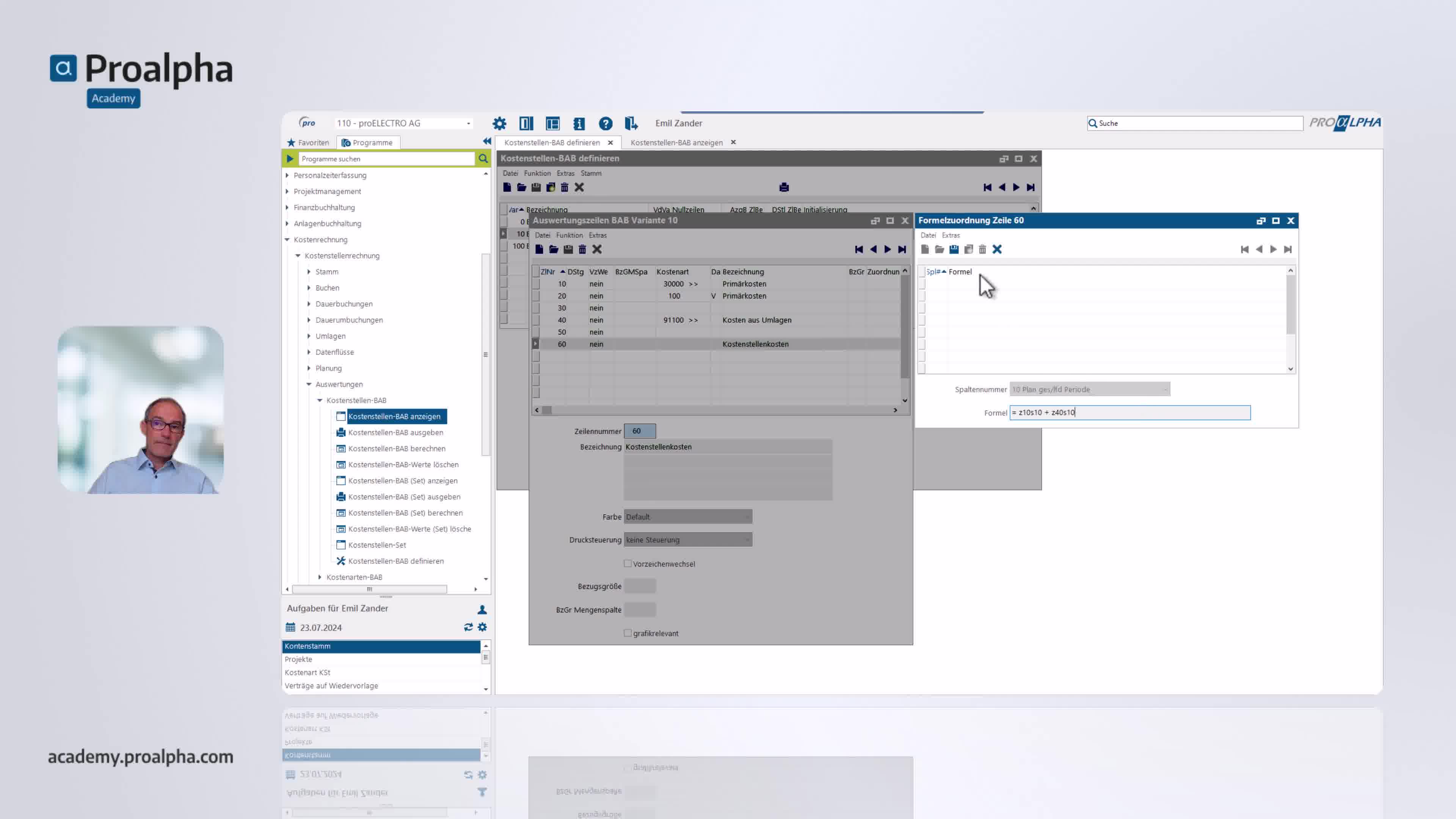The width and height of the screenshot is (1456, 819).
Task: Switch to the Kostenstellen-BAB anzeigen tab
Action: 676,143
